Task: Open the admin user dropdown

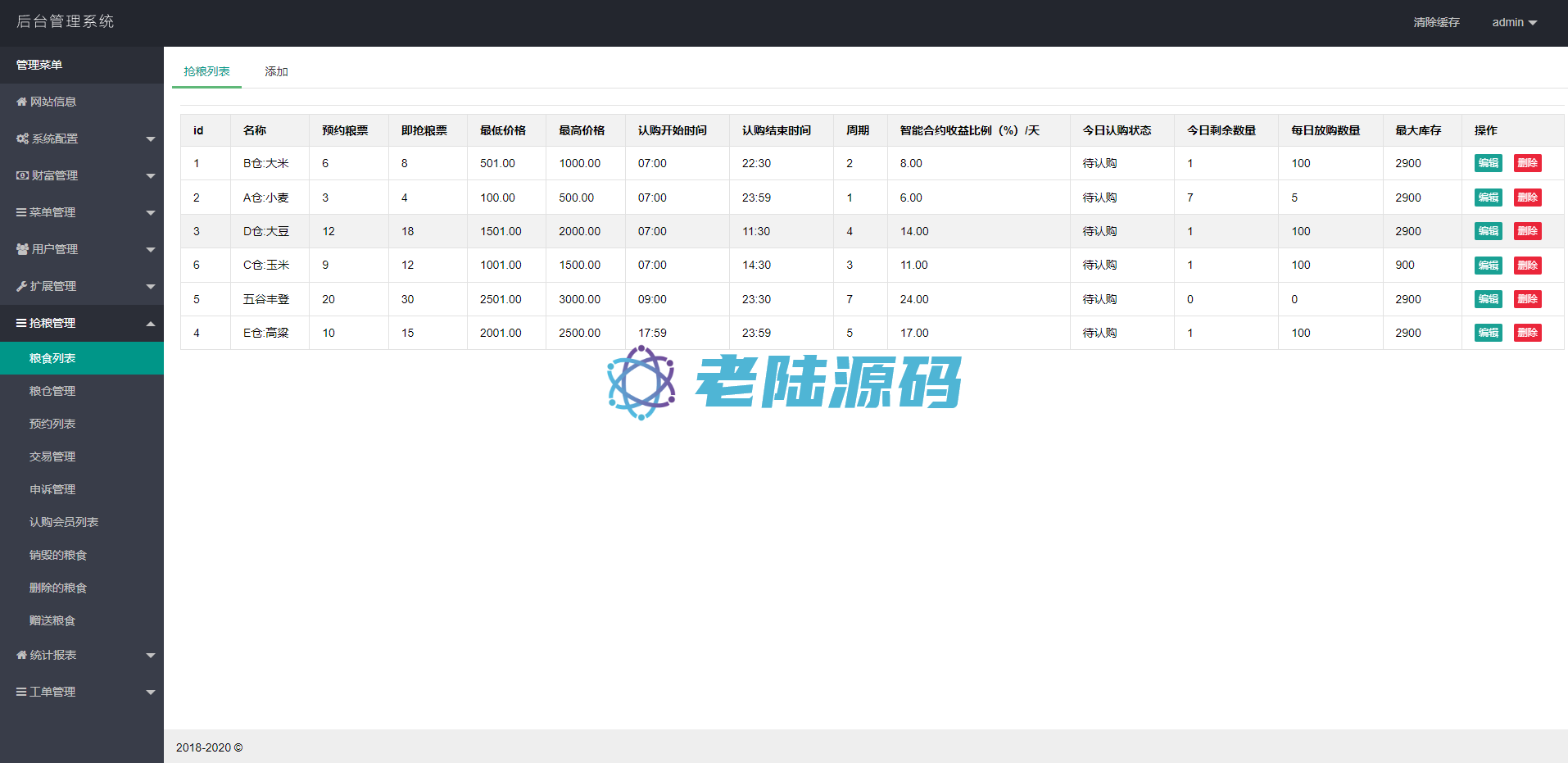Action: [x=1514, y=22]
